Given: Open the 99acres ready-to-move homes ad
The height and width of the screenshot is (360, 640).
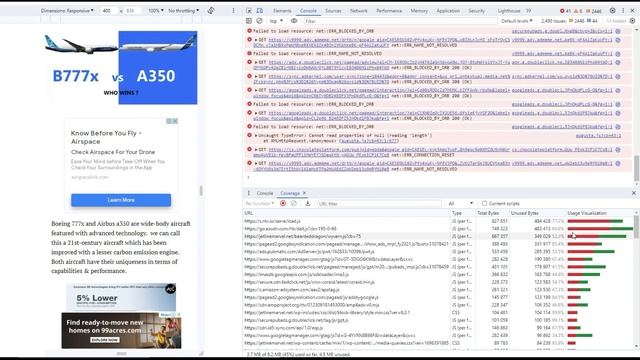Looking at the screenshot, I should [121, 330].
